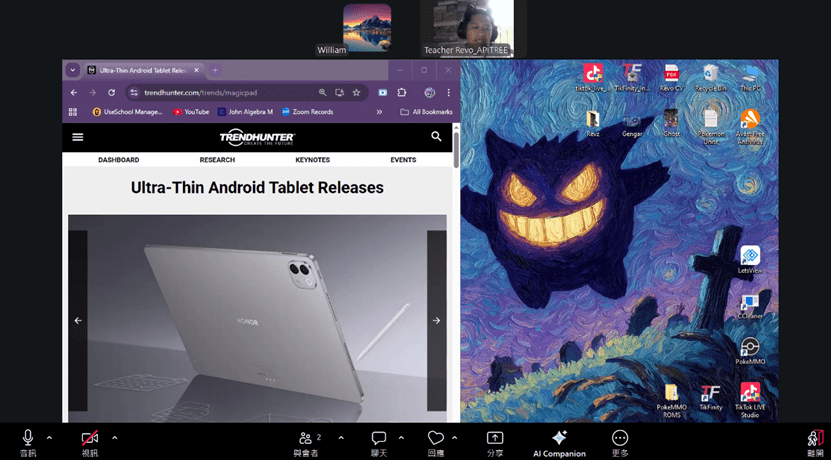The height and width of the screenshot is (460, 831).
Task: Click the leave meeting icon
Action: point(816,438)
